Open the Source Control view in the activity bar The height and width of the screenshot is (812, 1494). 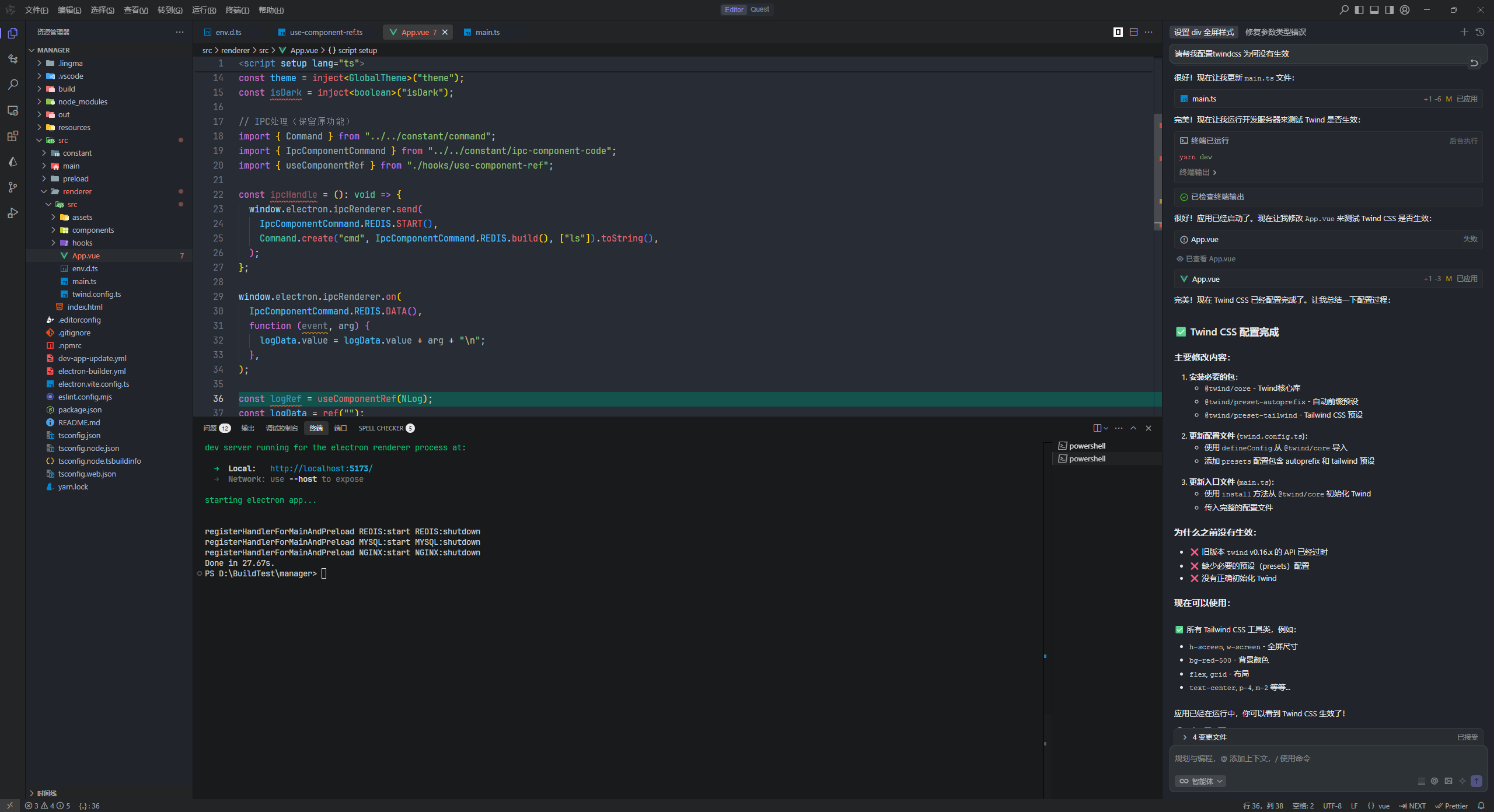pos(12,187)
